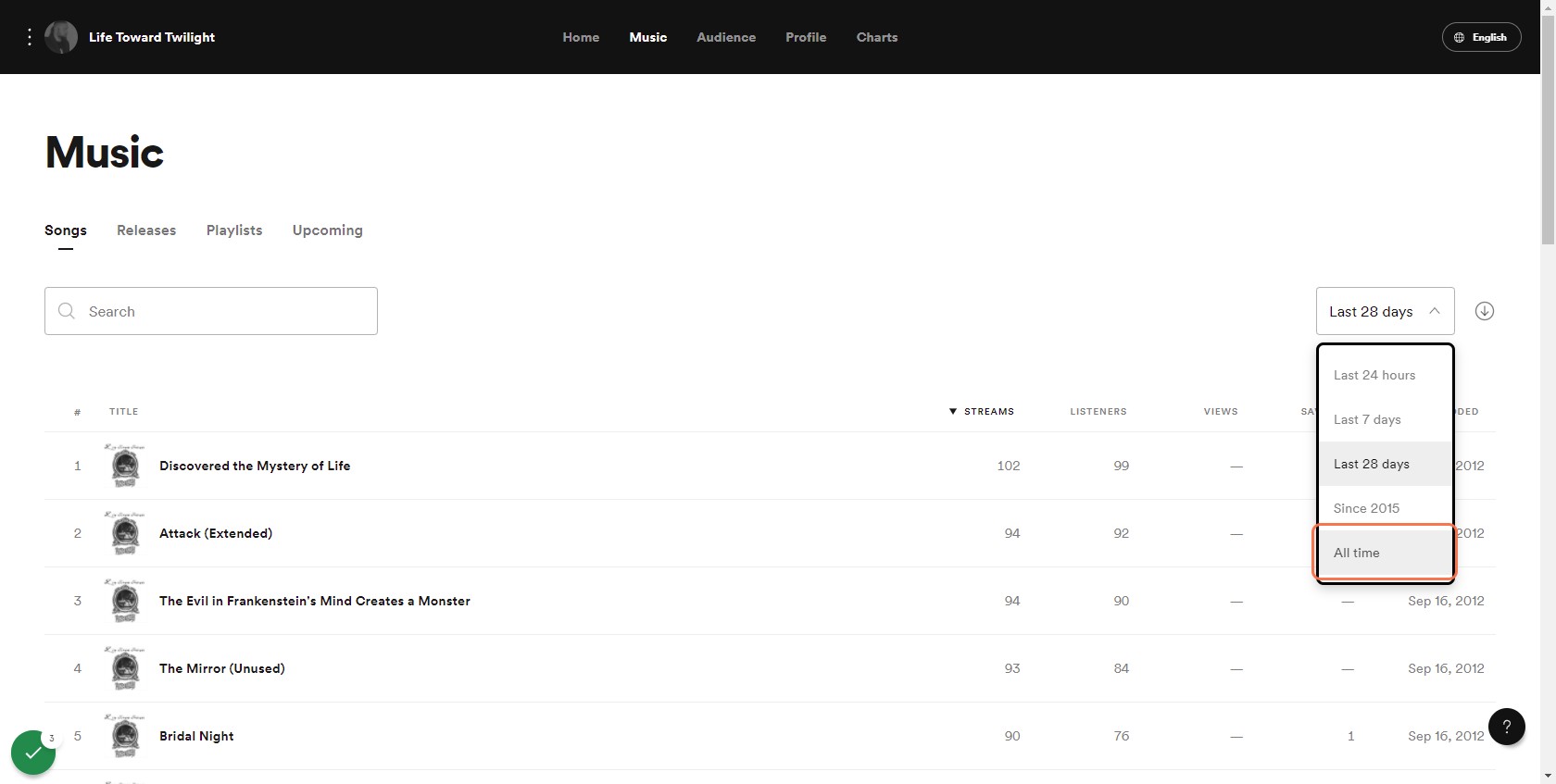
Task: Click the Life Toward Twilight artist avatar
Action: 61,37
